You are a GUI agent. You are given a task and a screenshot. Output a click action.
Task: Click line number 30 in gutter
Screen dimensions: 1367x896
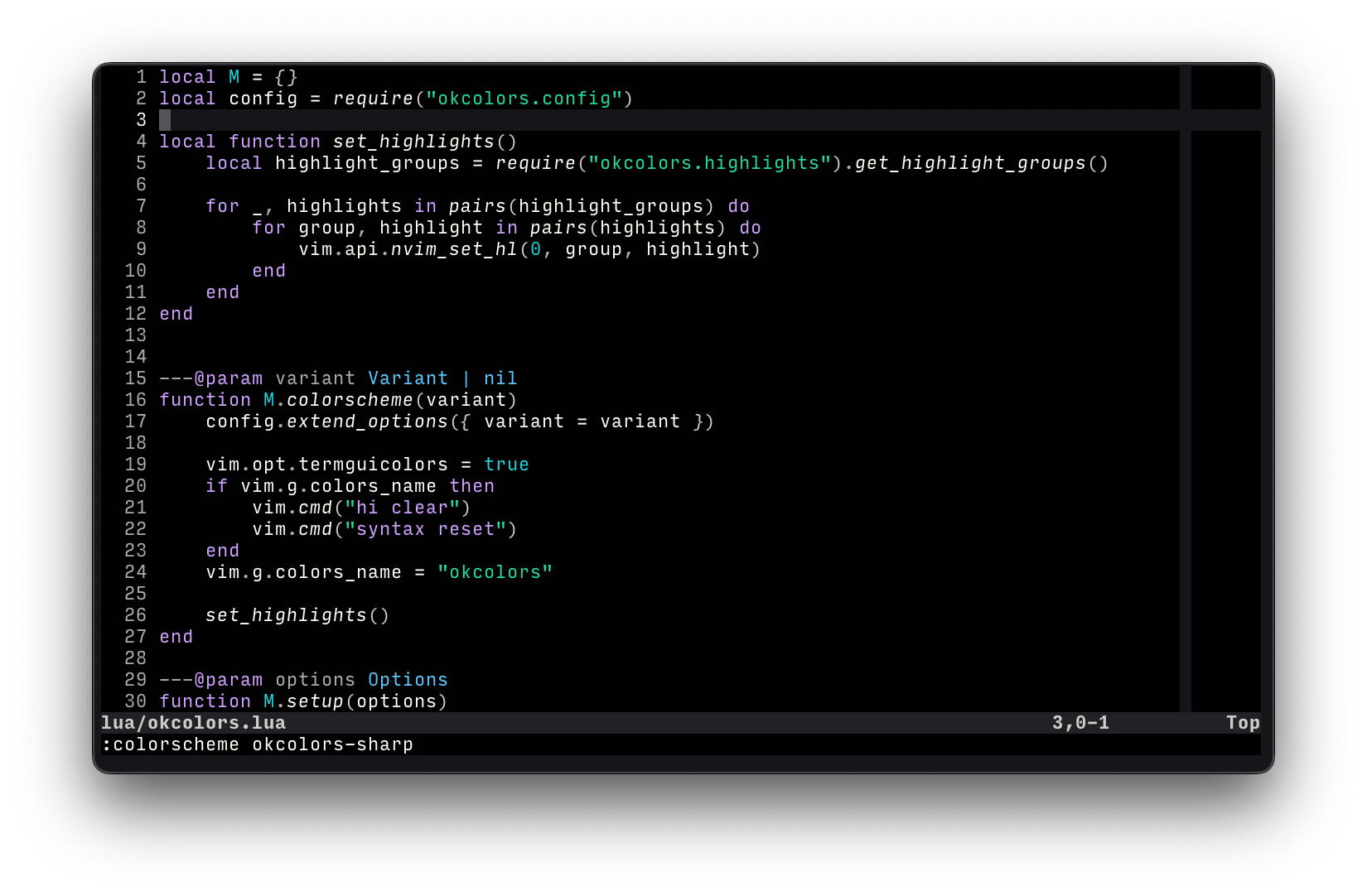(x=136, y=701)
